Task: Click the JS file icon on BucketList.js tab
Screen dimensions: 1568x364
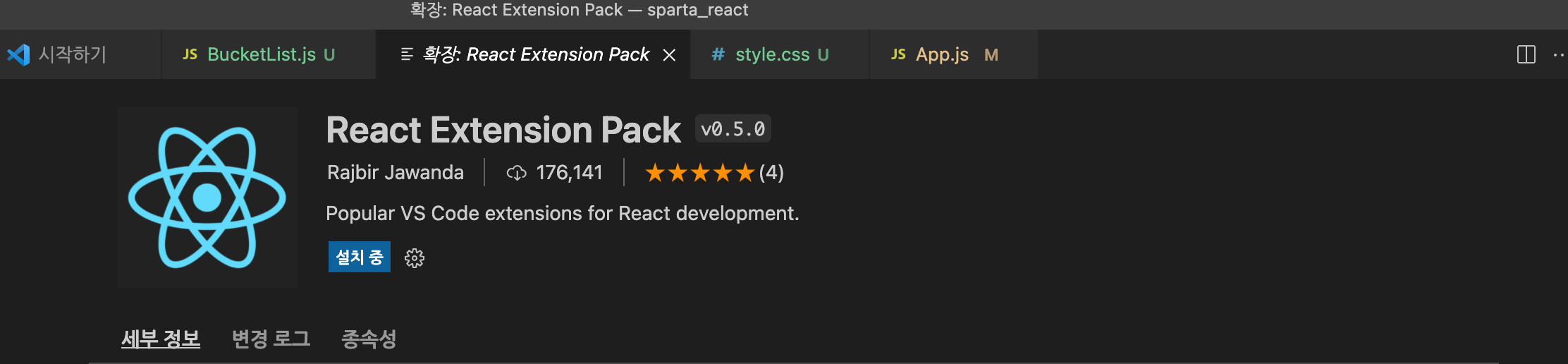Action: tap(190, 54)
